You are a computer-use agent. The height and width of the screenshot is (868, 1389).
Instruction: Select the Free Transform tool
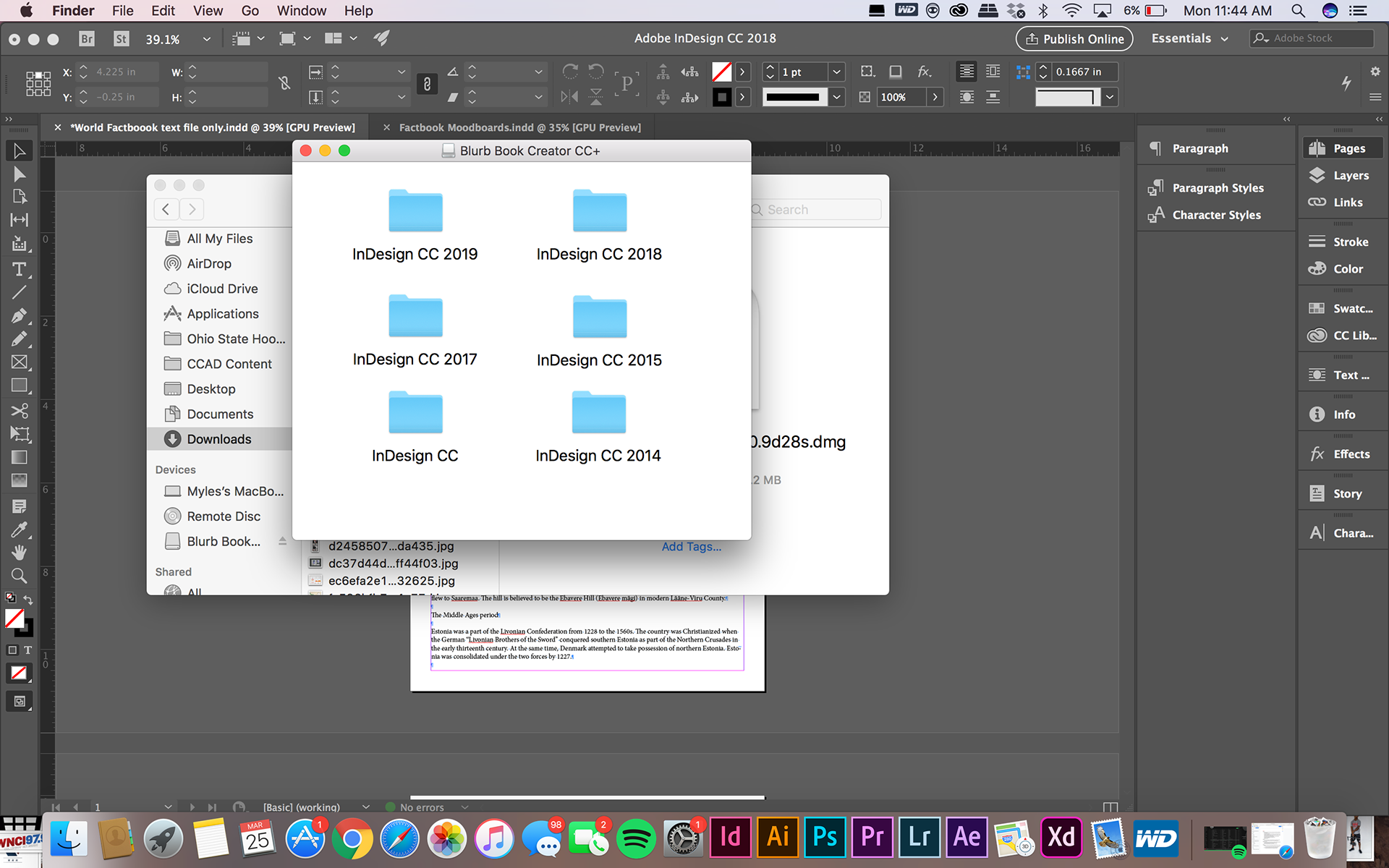point(20,434)
